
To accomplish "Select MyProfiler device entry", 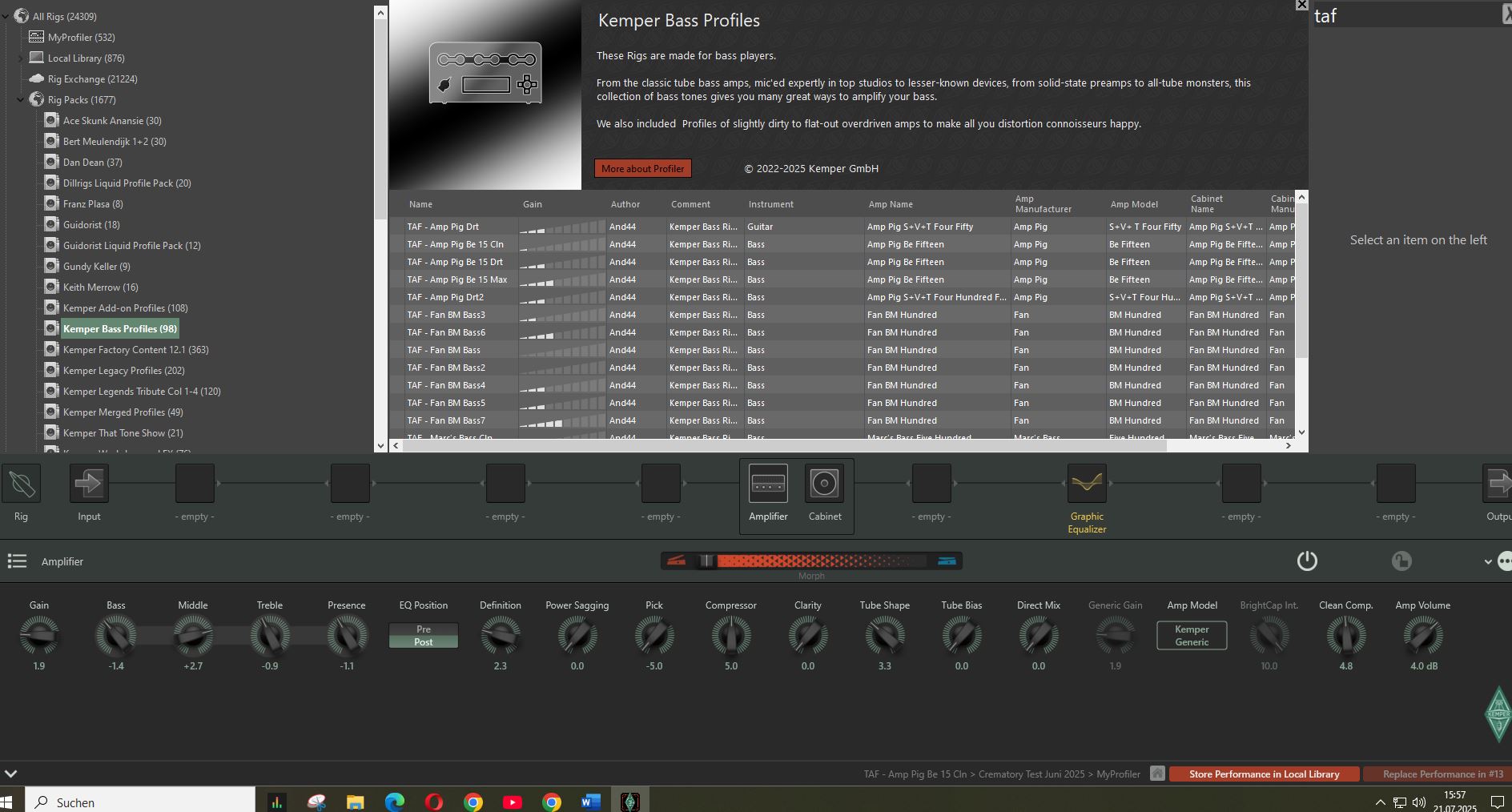I will coord(81,37).
